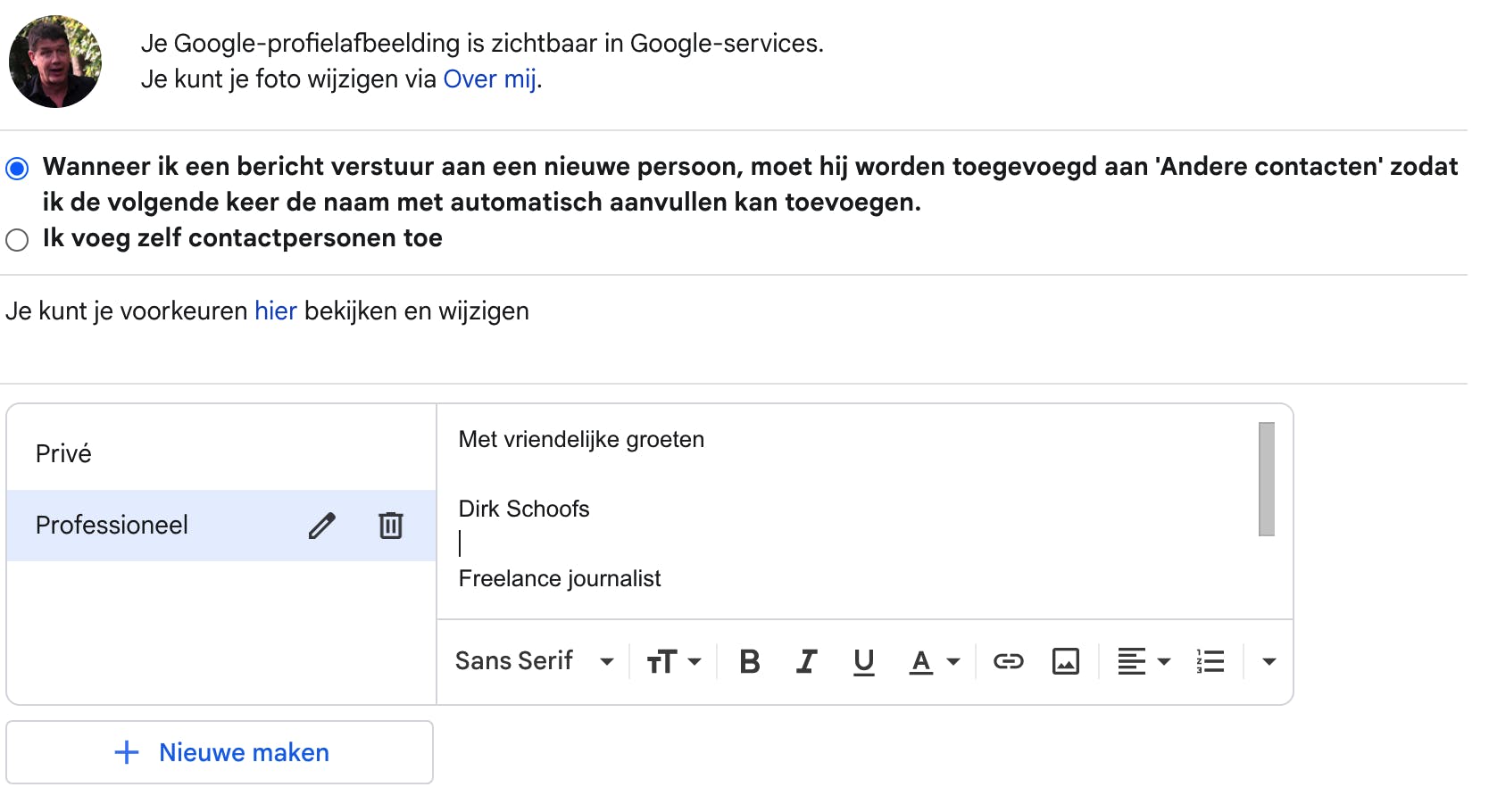Click the signature editor scrollbar

(x=1266, y=479)
